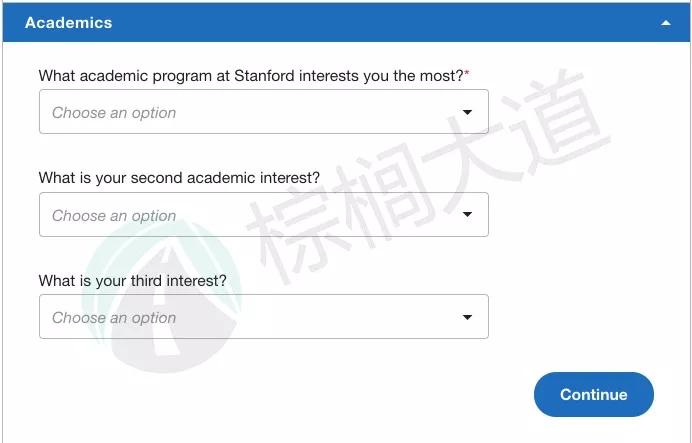Click the first dropdown's caret arrow
This screenshot has width=692, height=443.
[467, 113]
